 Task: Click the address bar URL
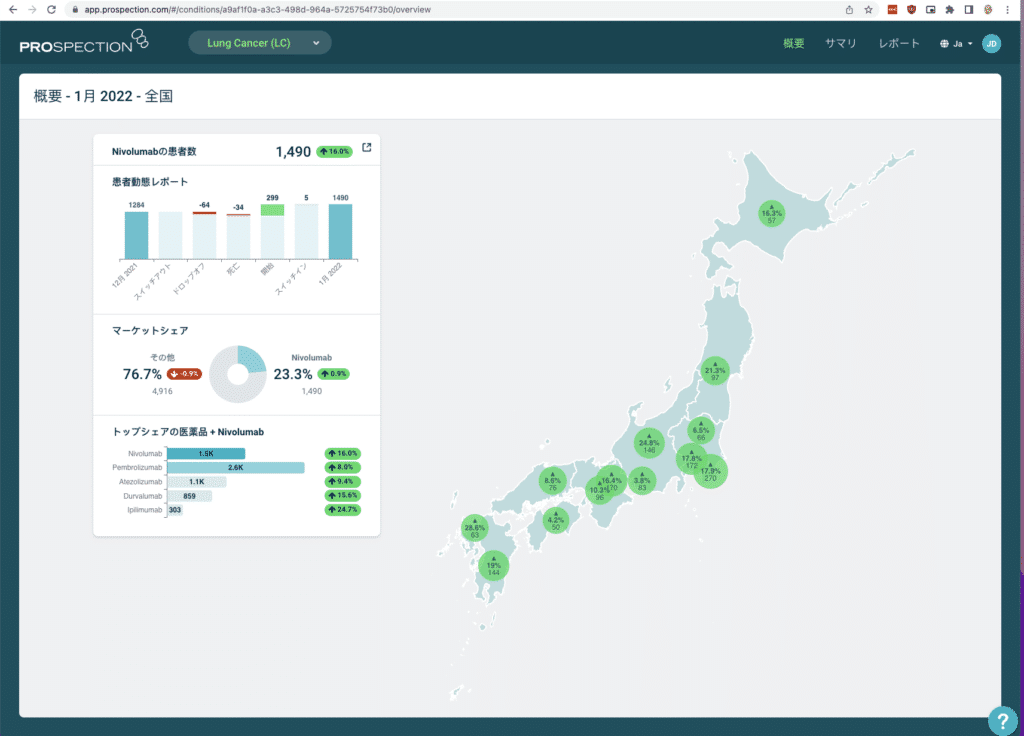pyautogui.click(x=257, y=10)
